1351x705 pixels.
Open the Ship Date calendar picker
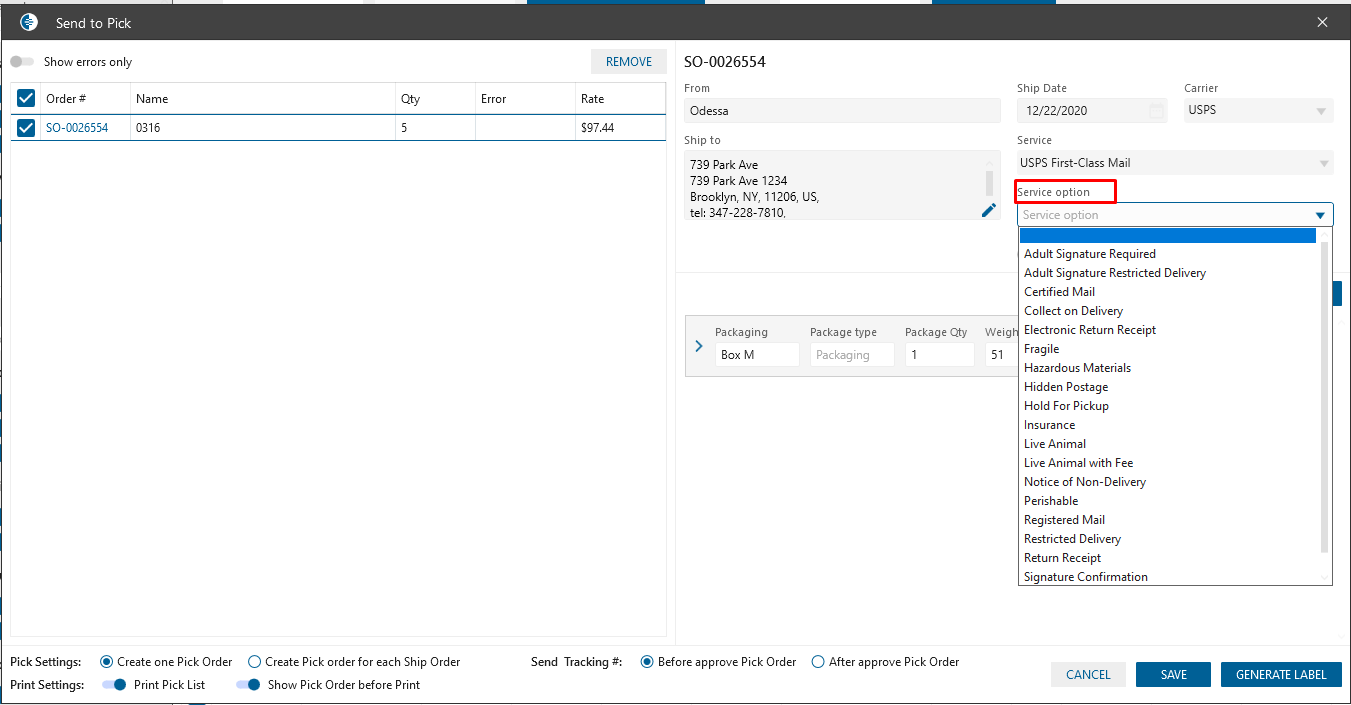pos(1156,110)
